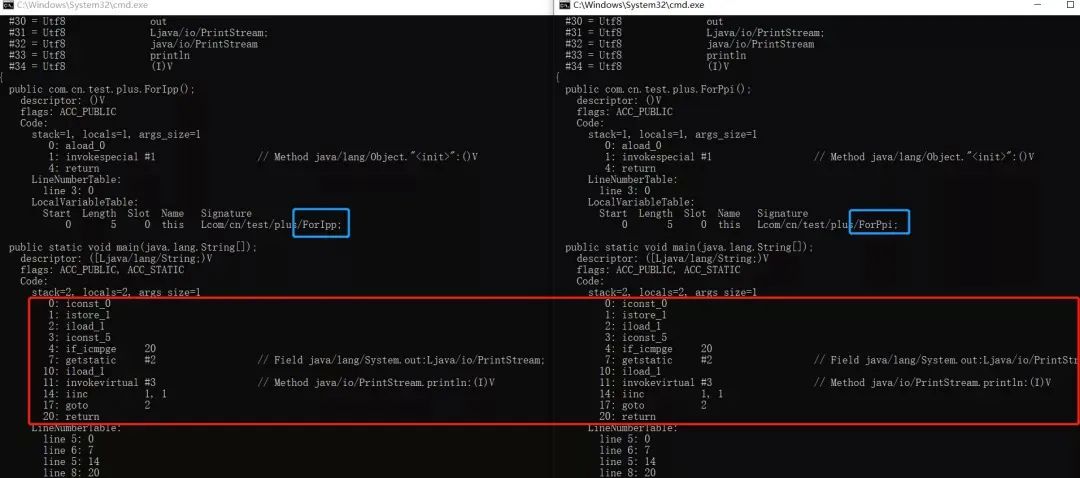Viewport: 1080px width, 478px height.
Task: Click 'public static void main(java.lang.String[]);' in left window
Action: tap(133, 247)
